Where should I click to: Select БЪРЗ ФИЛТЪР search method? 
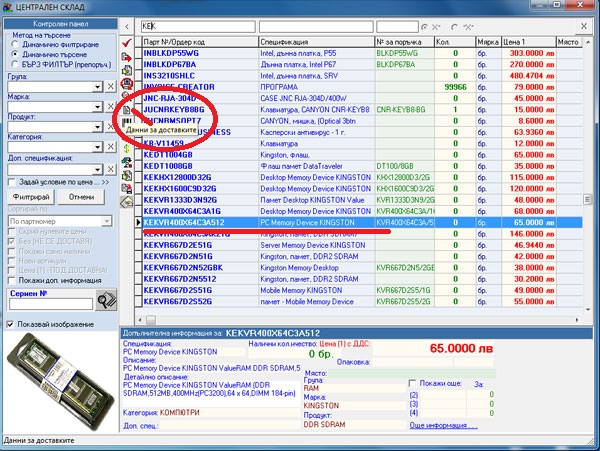point(13,65)
